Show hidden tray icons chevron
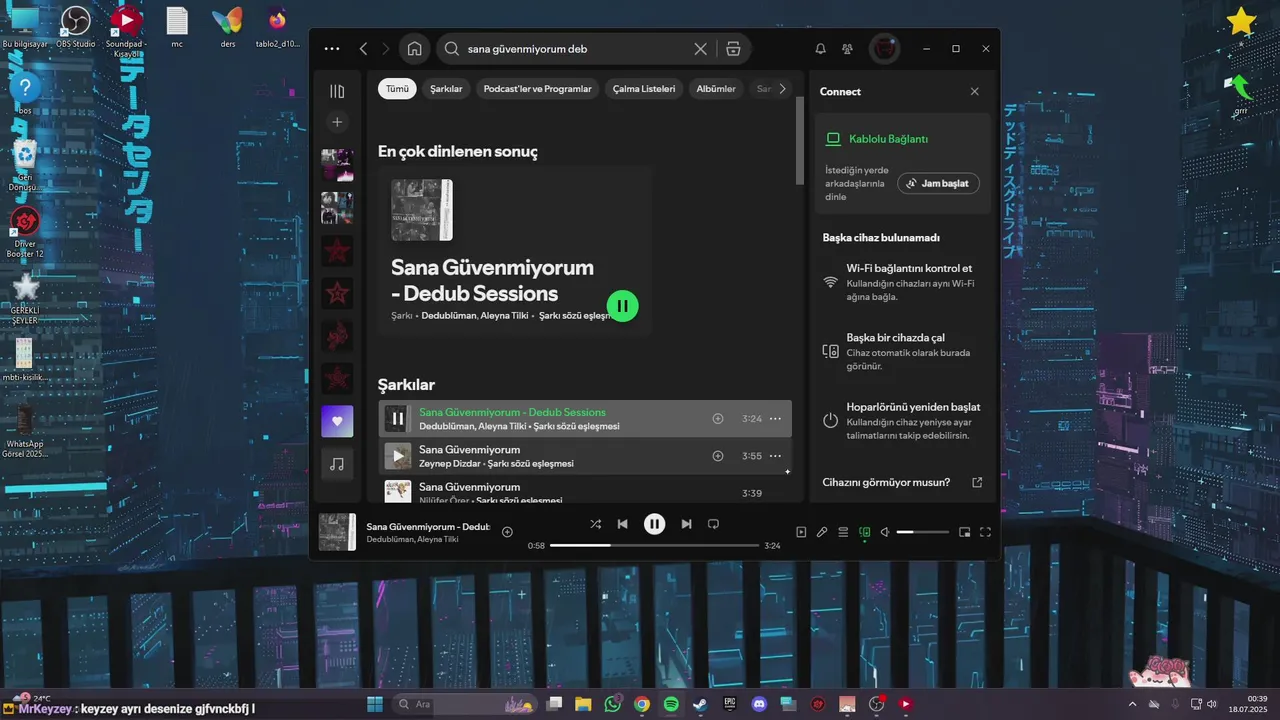The width and height of the screenshot is (1280, 720). pos(1133,704)
